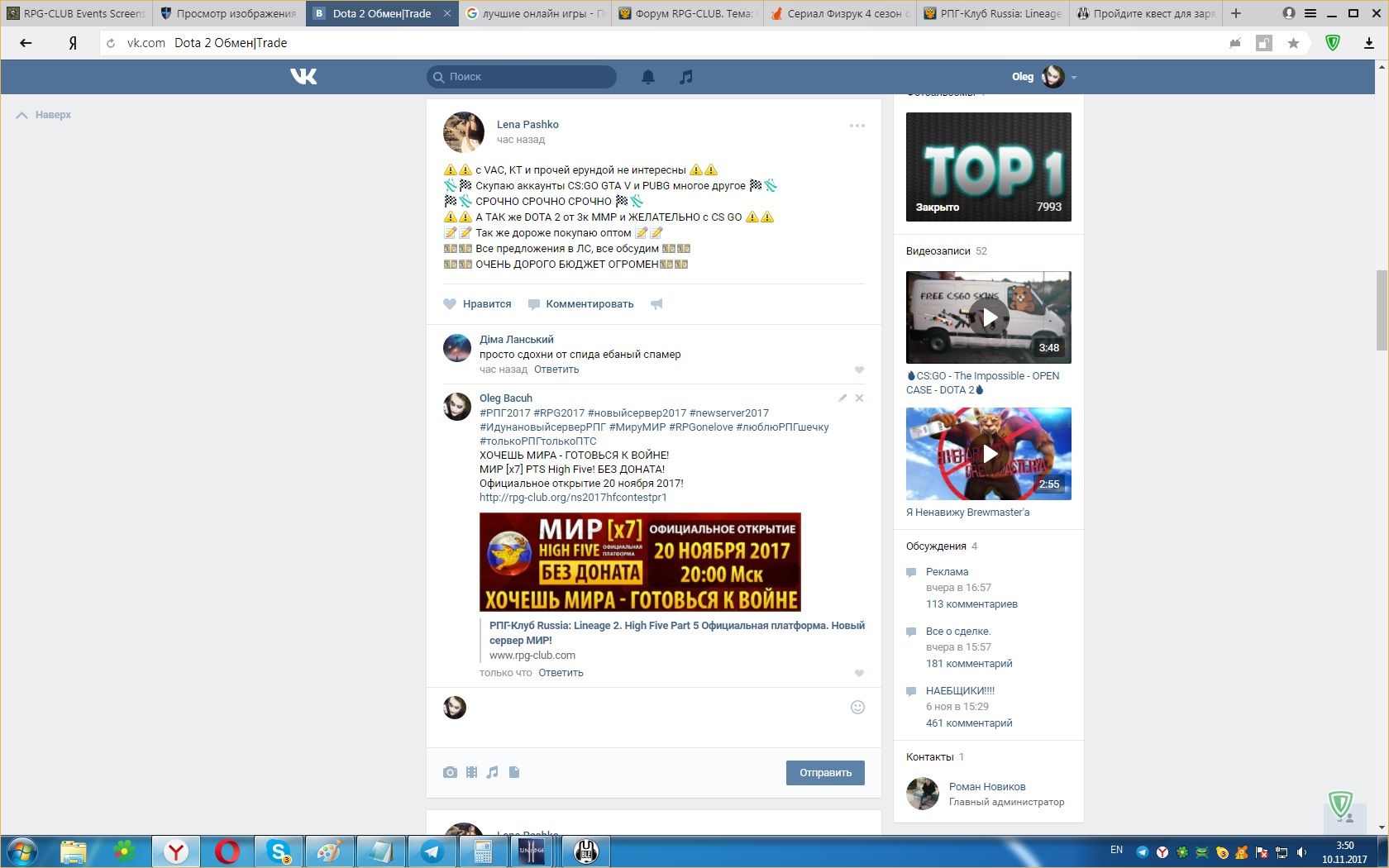The width and height of the screenshot is (1389, 868).
Task: Attach a photo via camera icon
Action: pyautogui.click(x=450, y=772)
